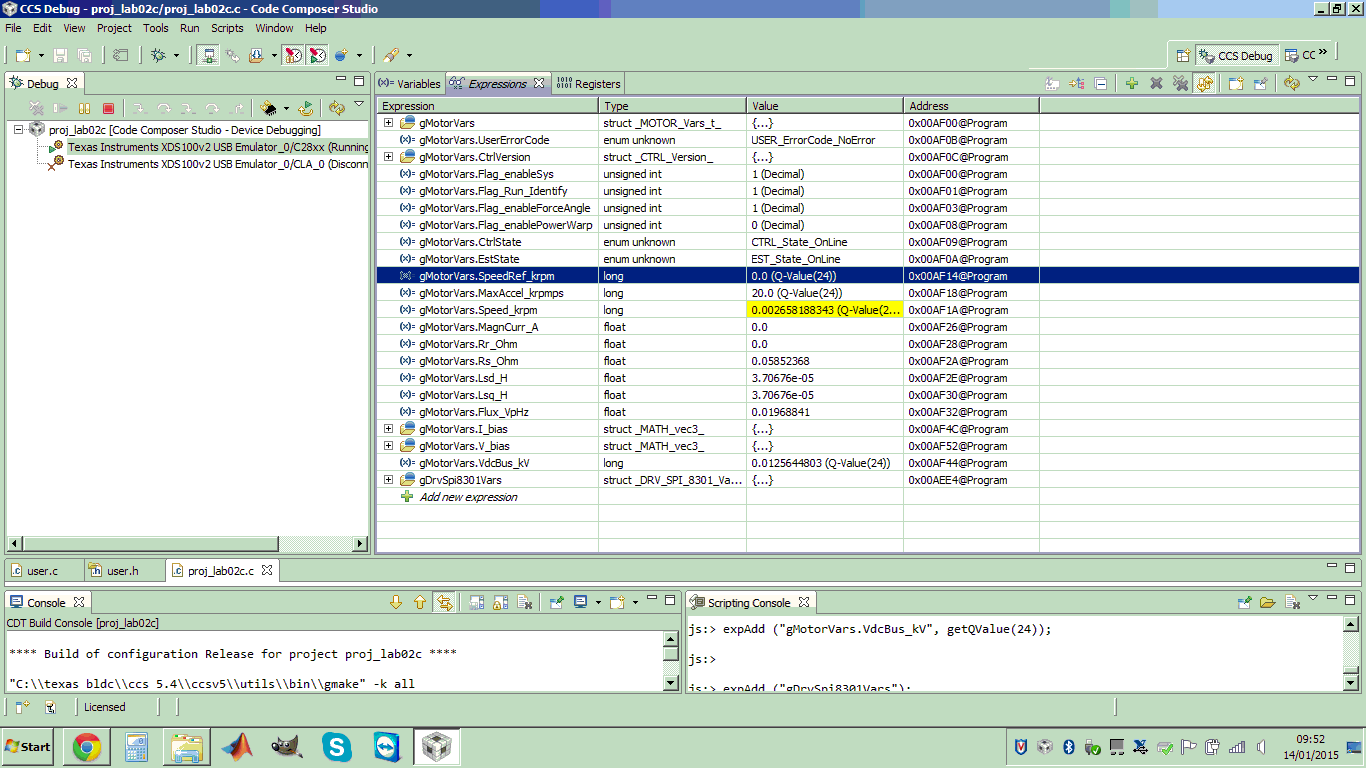Select the C28xx emulator thread in Debug tree
The image size is (1366, 768).
[x=217, y=147]
